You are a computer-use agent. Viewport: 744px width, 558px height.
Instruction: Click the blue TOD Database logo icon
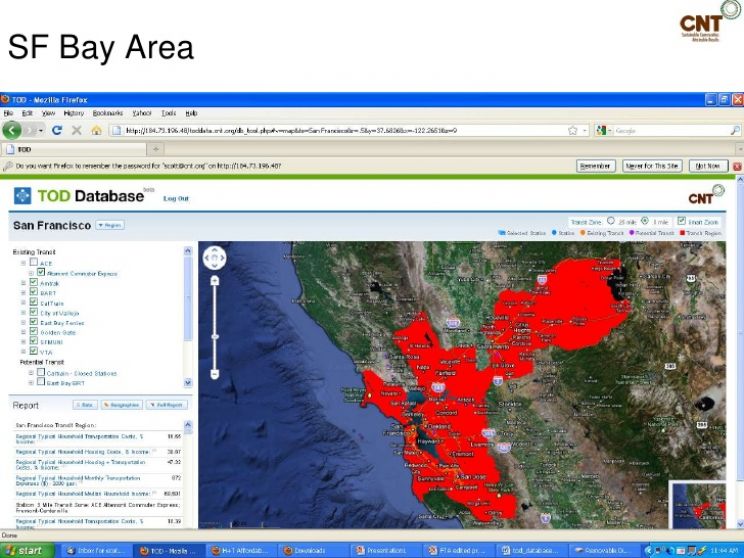click(22, 195)
